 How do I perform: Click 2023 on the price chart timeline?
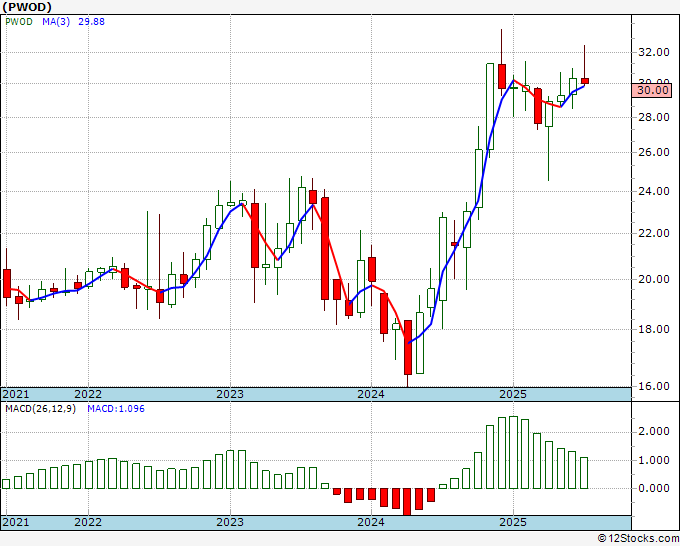click(230, 394)
